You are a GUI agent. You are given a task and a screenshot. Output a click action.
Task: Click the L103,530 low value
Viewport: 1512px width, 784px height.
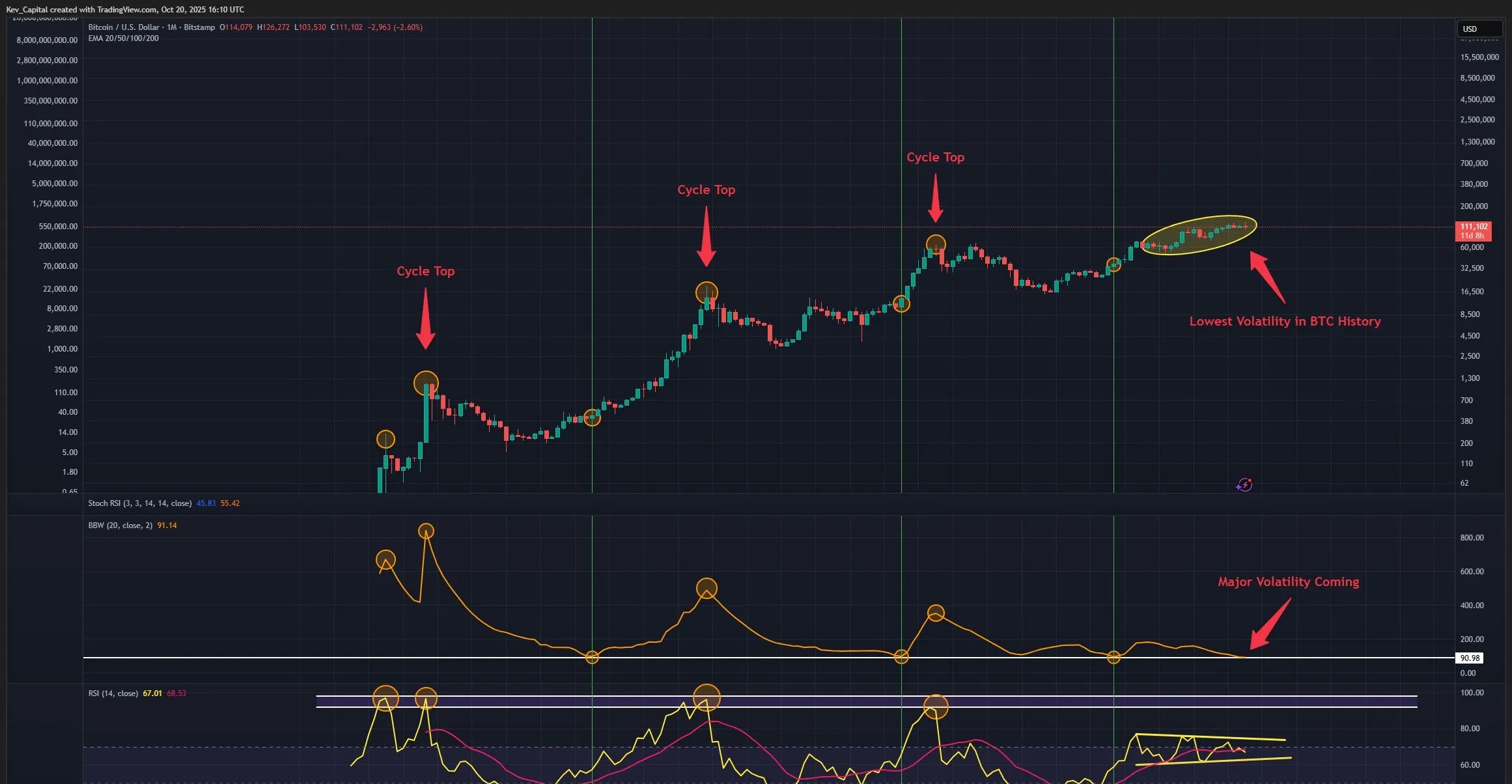tap(310, 27)
